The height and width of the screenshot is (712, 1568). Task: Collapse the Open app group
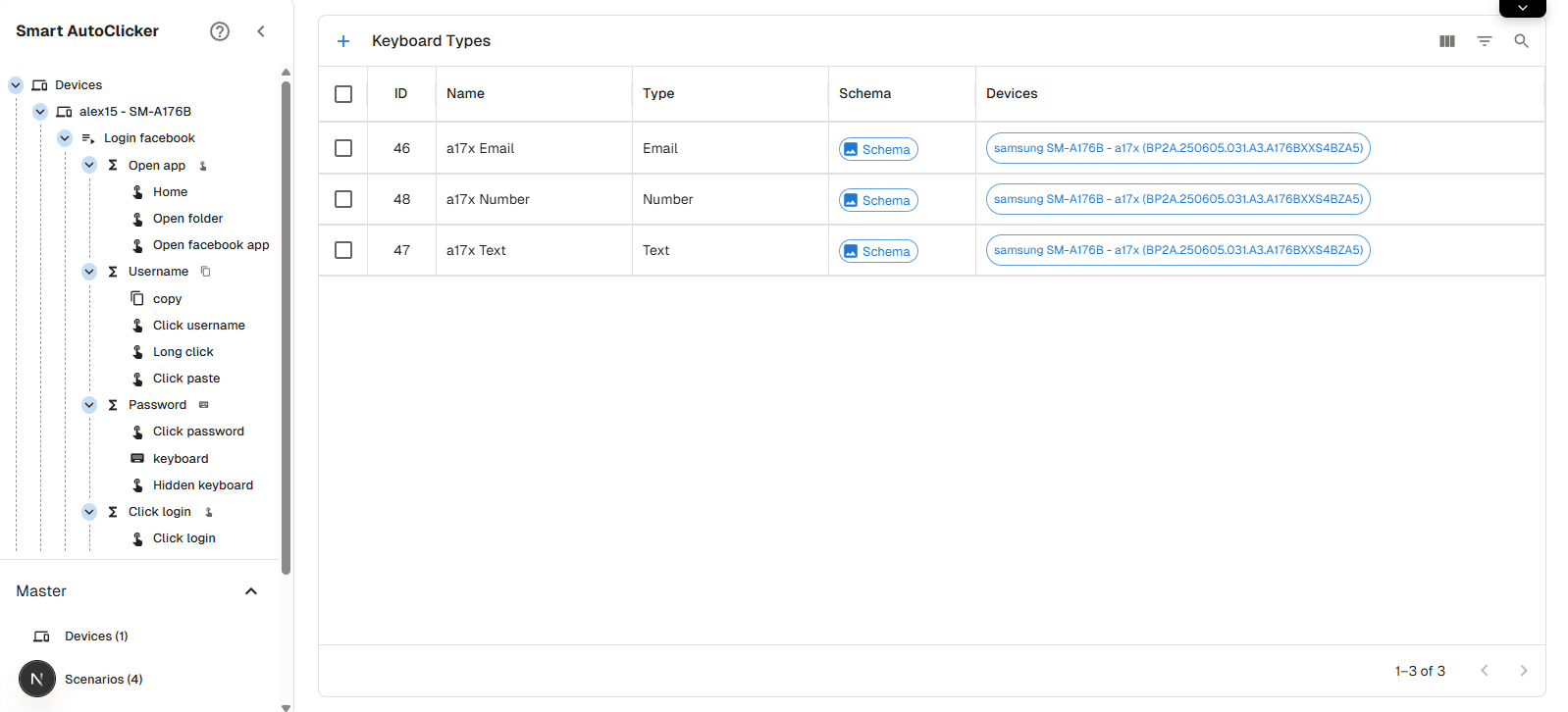click(x=89, y=165)
